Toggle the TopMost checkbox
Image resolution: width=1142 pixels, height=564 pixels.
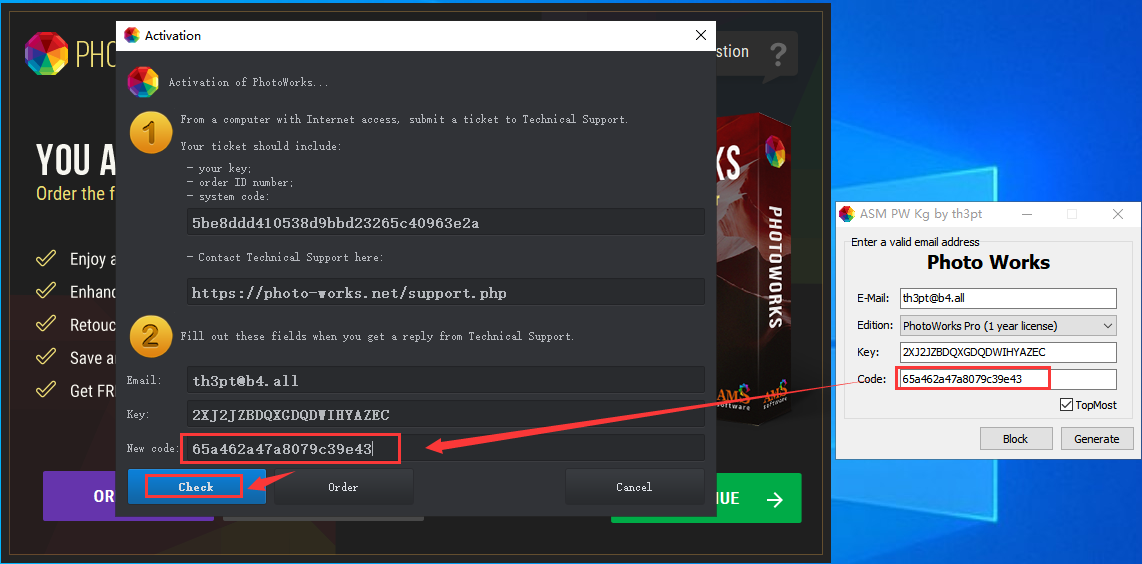pos(1066,404)
